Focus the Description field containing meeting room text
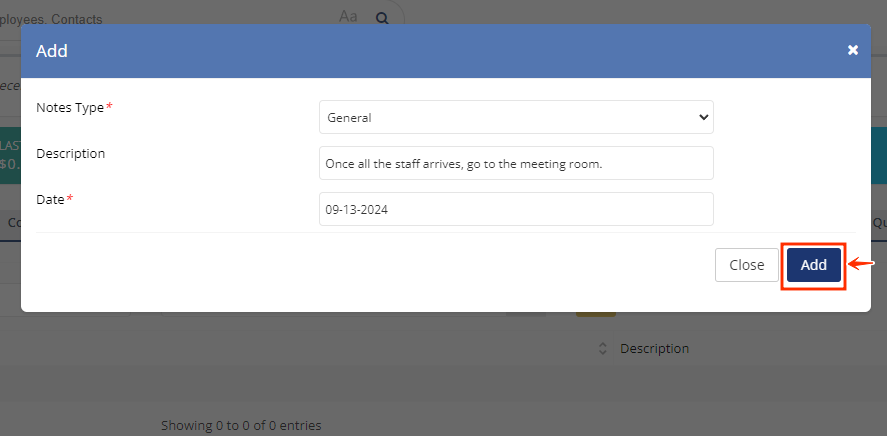The height and width of the screenshot is (436, 887). click(x=516, y=163)
